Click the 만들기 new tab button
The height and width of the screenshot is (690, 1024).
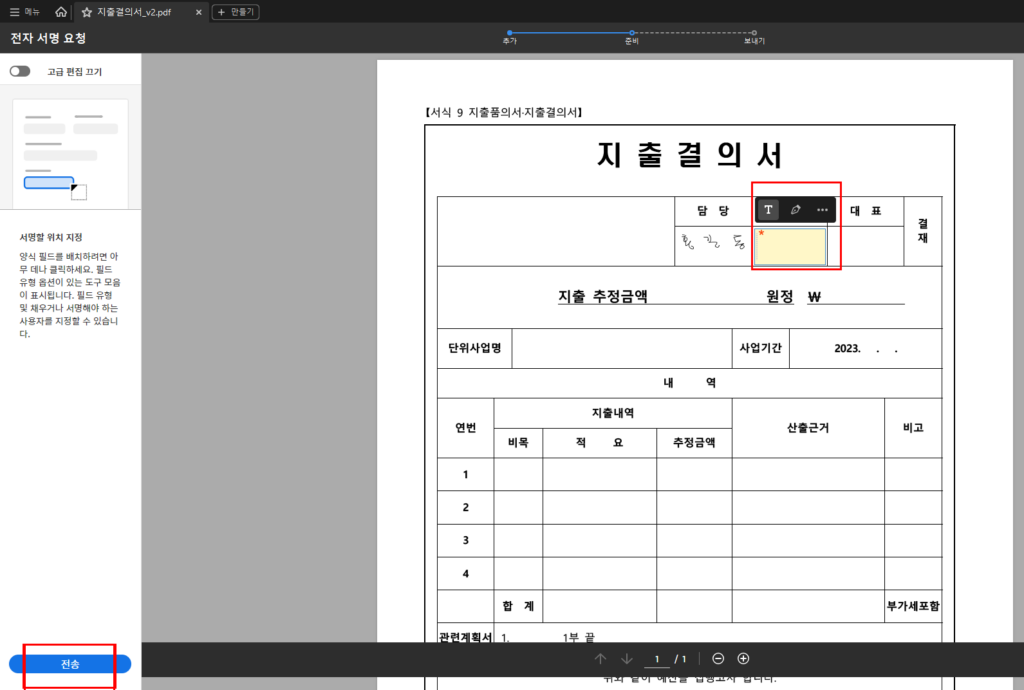click(236, 12)
